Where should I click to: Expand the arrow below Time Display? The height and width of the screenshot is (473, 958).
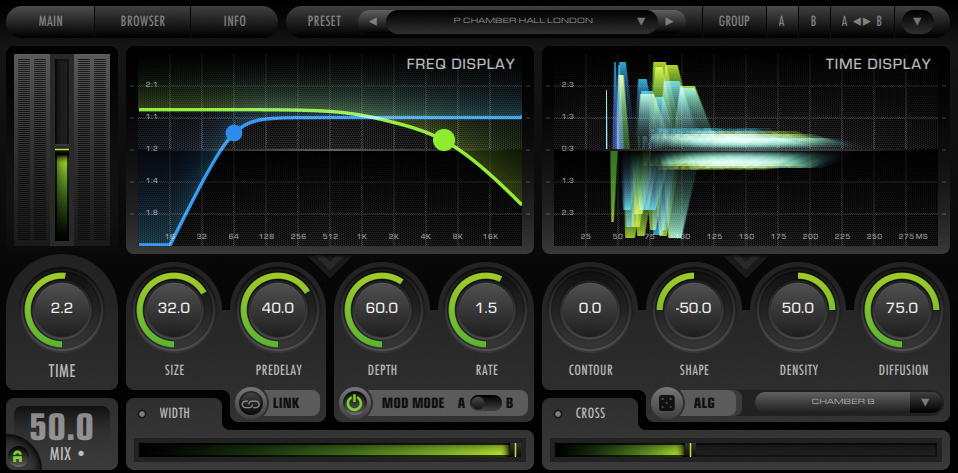(745, 266)
